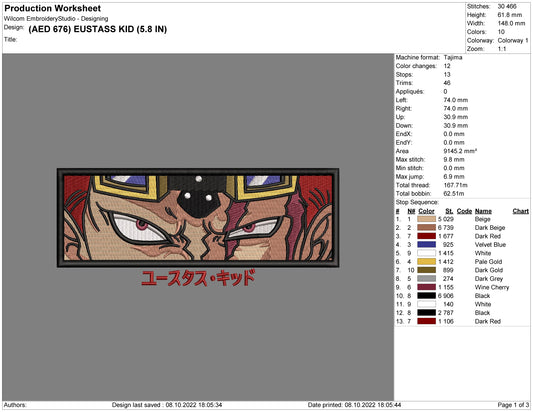Click the 'Title:' label
533x412 pixels.
11,40
